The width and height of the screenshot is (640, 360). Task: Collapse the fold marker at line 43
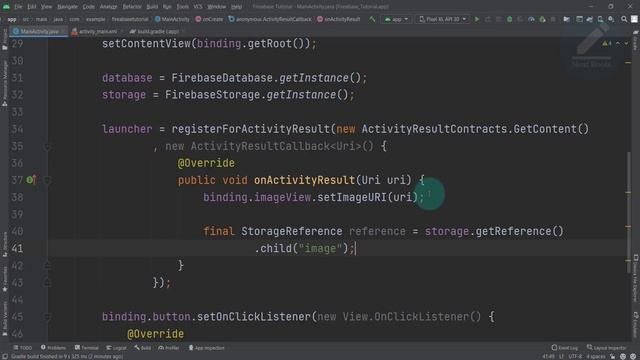[47, 282]
